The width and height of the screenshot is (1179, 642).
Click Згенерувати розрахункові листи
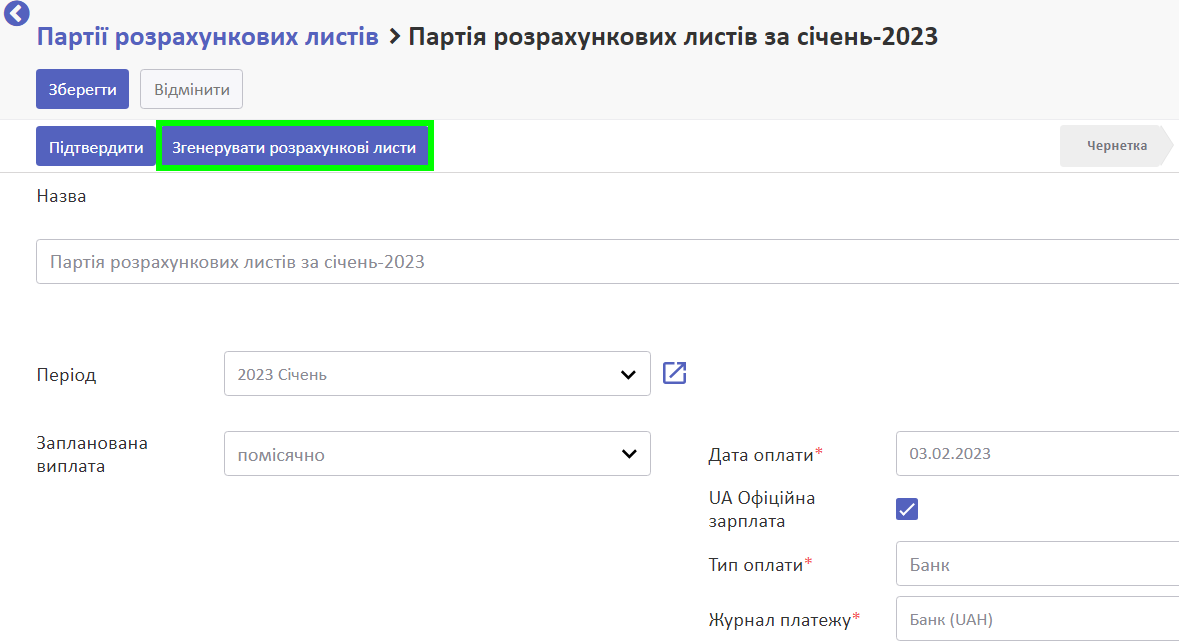(294, 147)
